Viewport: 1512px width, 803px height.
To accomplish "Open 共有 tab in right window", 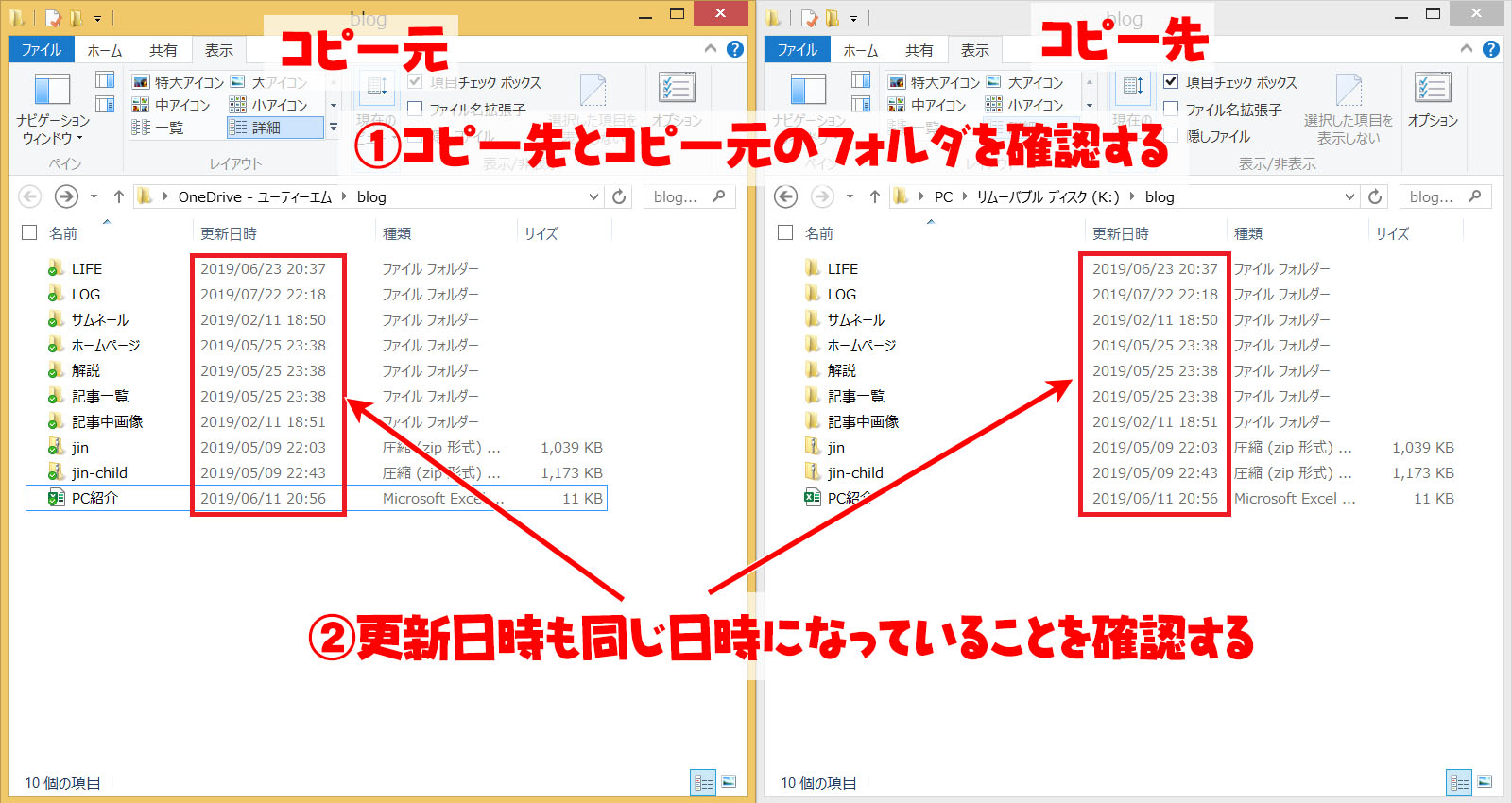I will pos(919,50).
